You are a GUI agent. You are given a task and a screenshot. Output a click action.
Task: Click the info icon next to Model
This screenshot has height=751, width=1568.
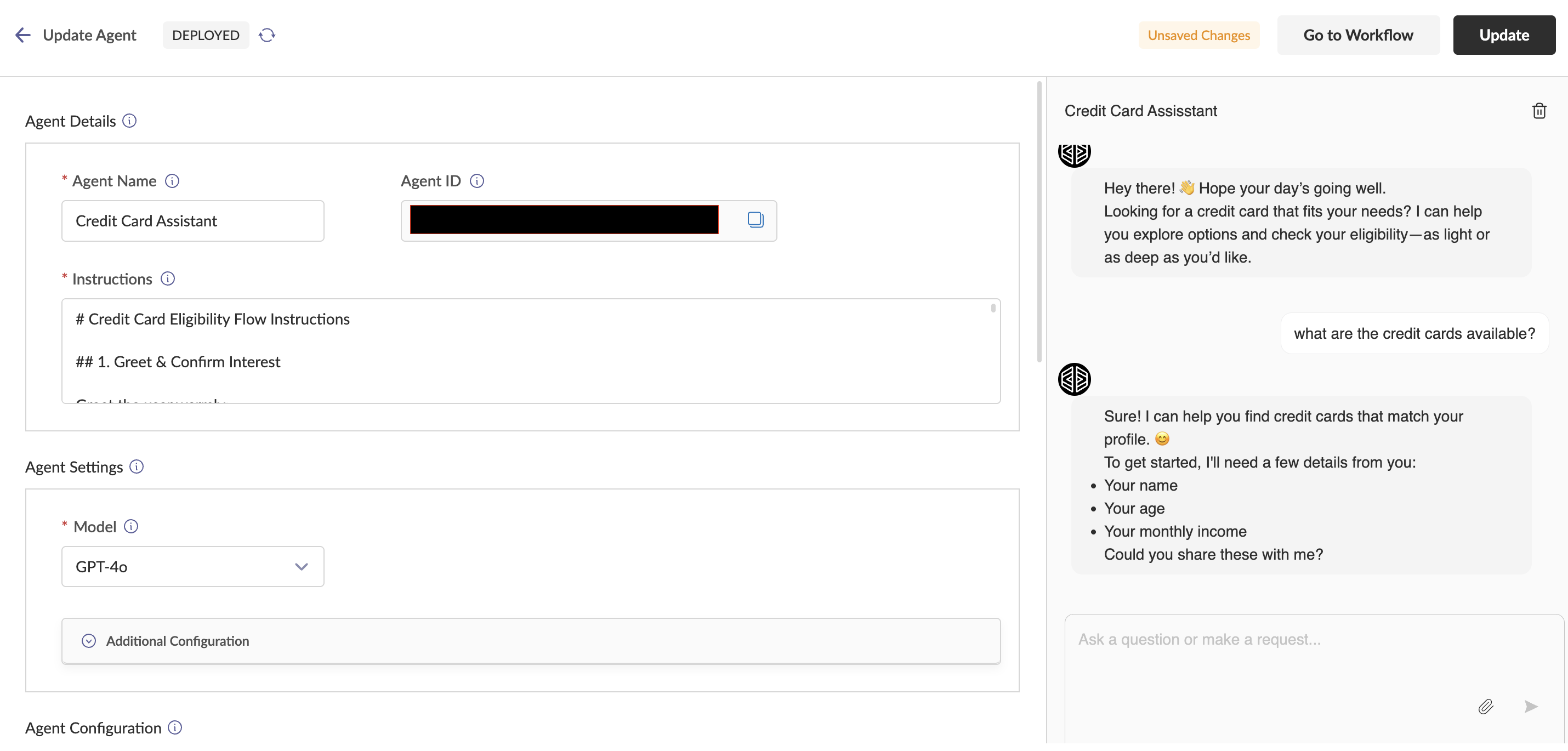click(x=131, y=526)
